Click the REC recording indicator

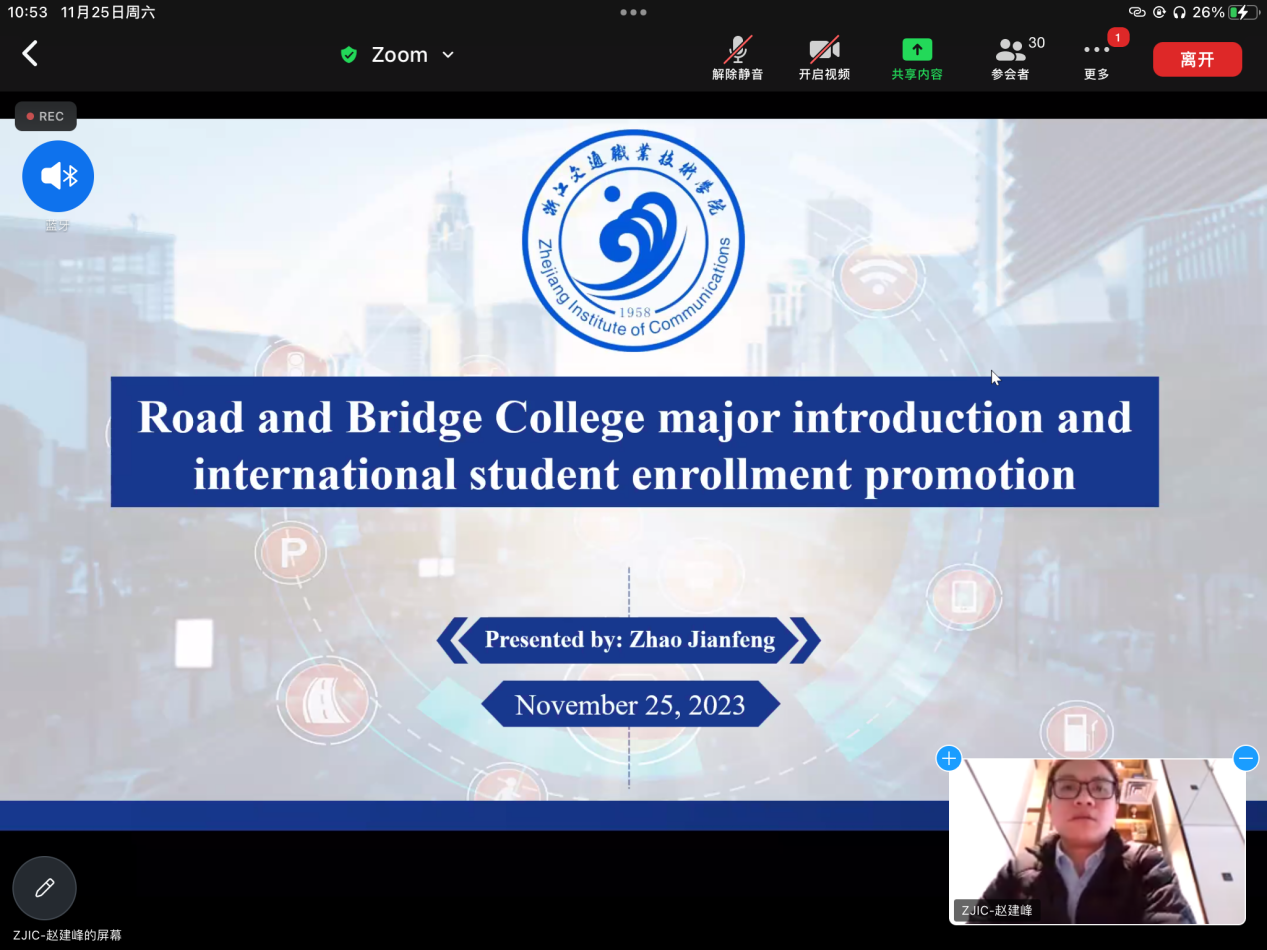tap(45, 116)
